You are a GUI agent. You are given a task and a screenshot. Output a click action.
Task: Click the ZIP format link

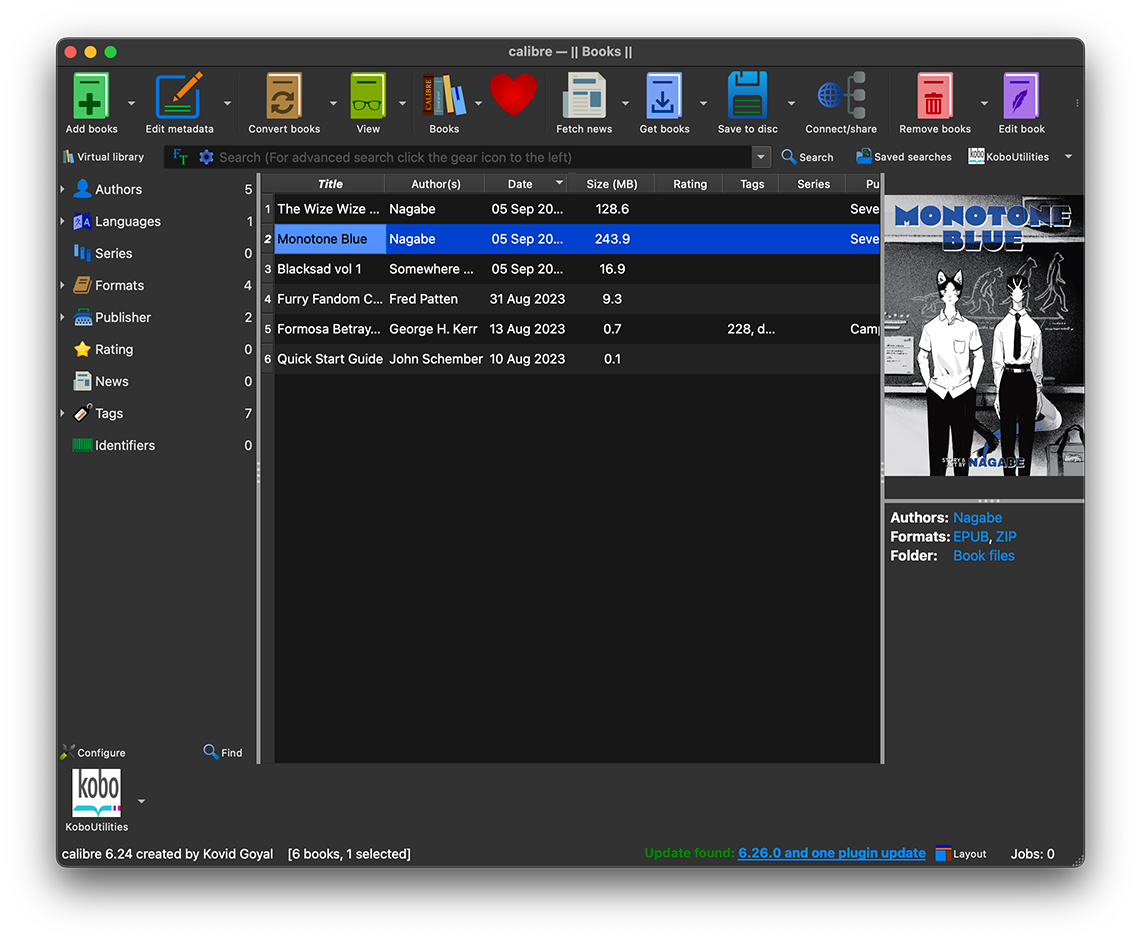tap(1006, 537)
